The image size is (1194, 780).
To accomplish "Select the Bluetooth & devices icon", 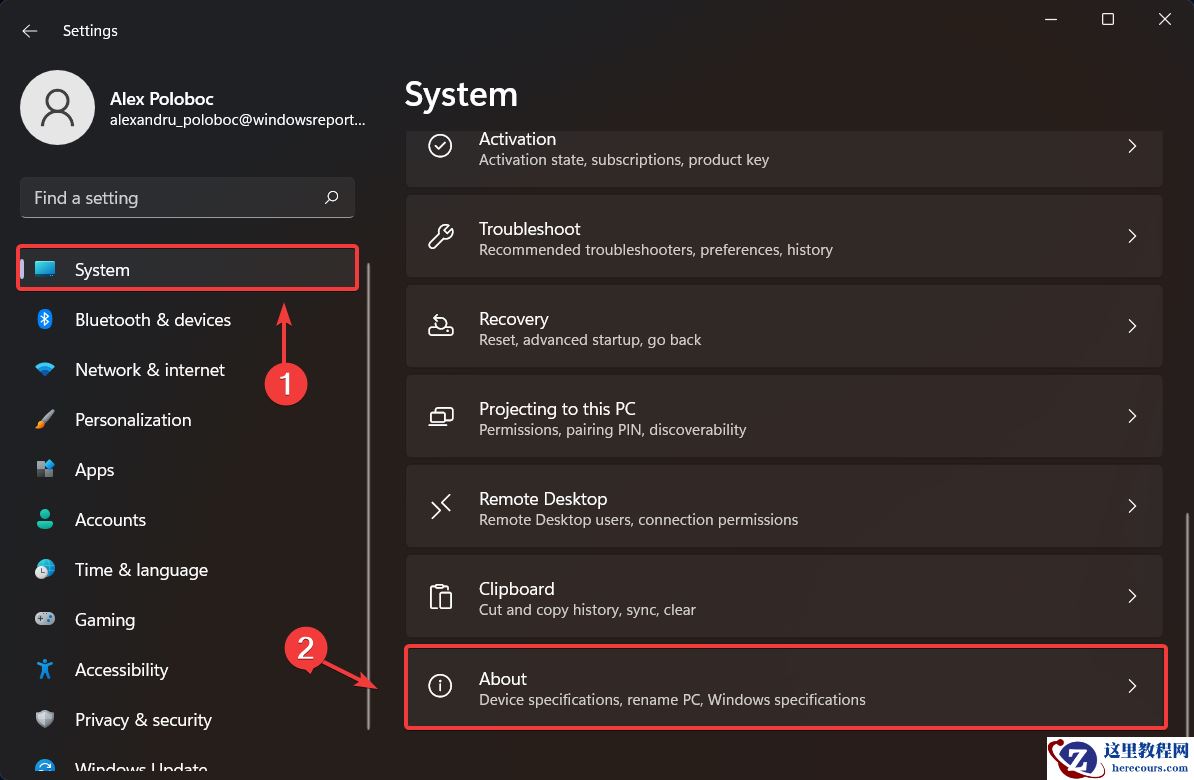I will click(45, 319).
